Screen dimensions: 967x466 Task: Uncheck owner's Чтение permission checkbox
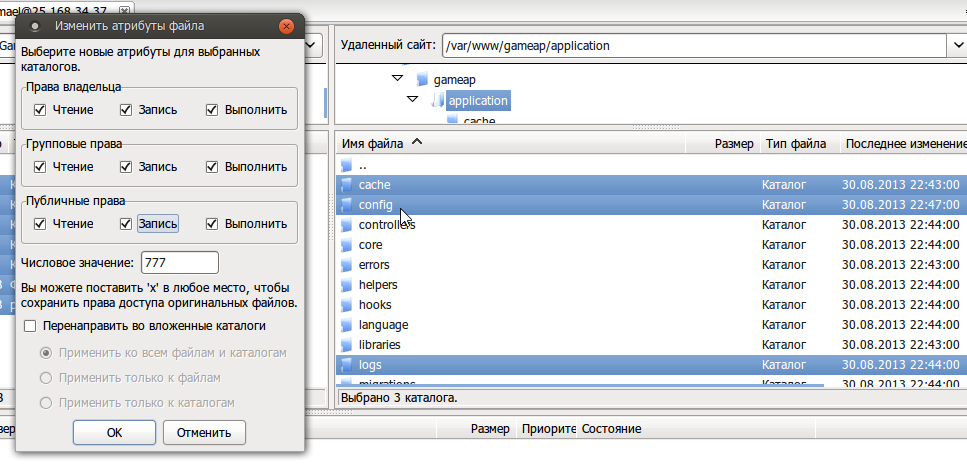coord(40,110)
